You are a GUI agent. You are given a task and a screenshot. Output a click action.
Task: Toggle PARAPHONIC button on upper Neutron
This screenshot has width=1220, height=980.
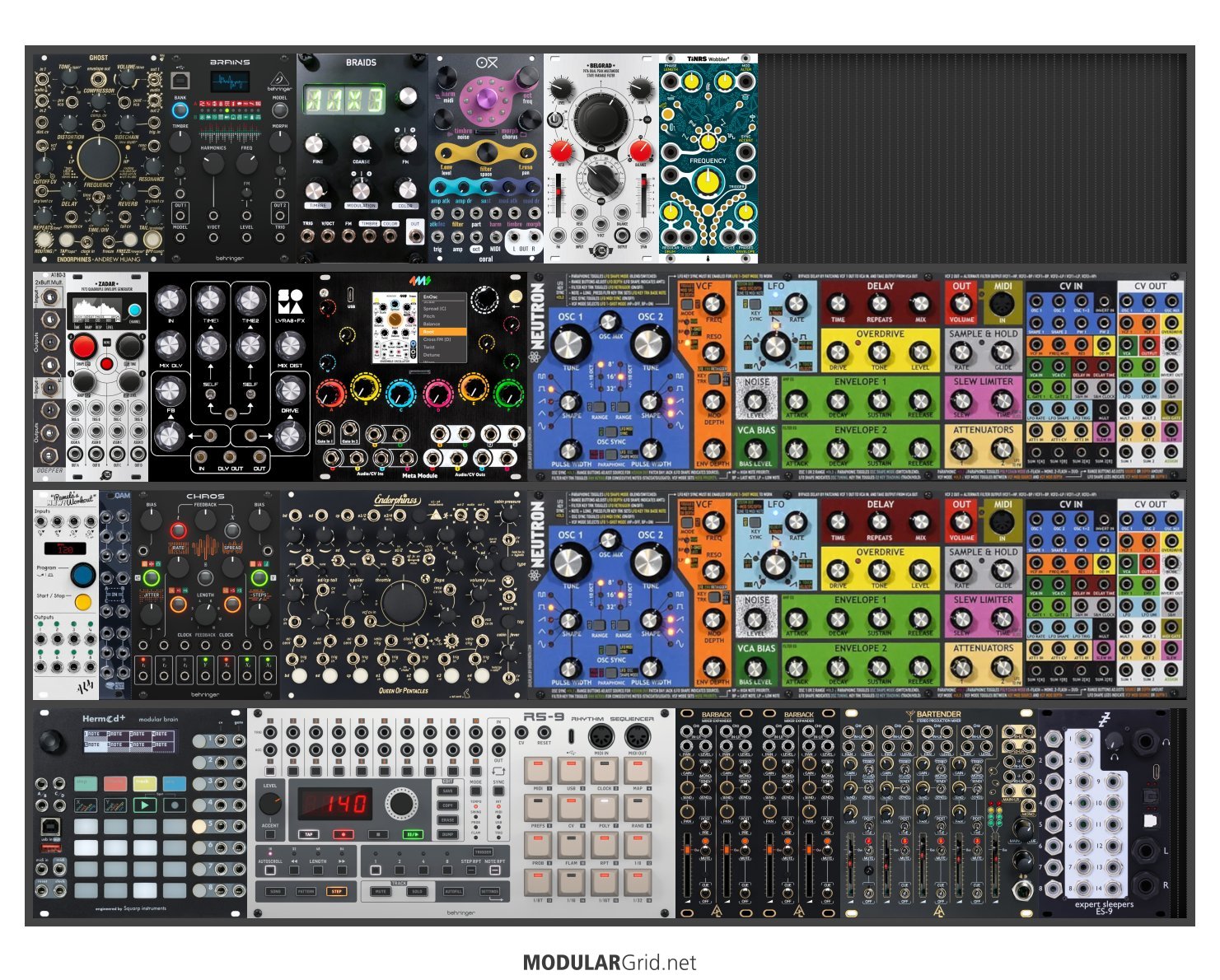[611, 453]
